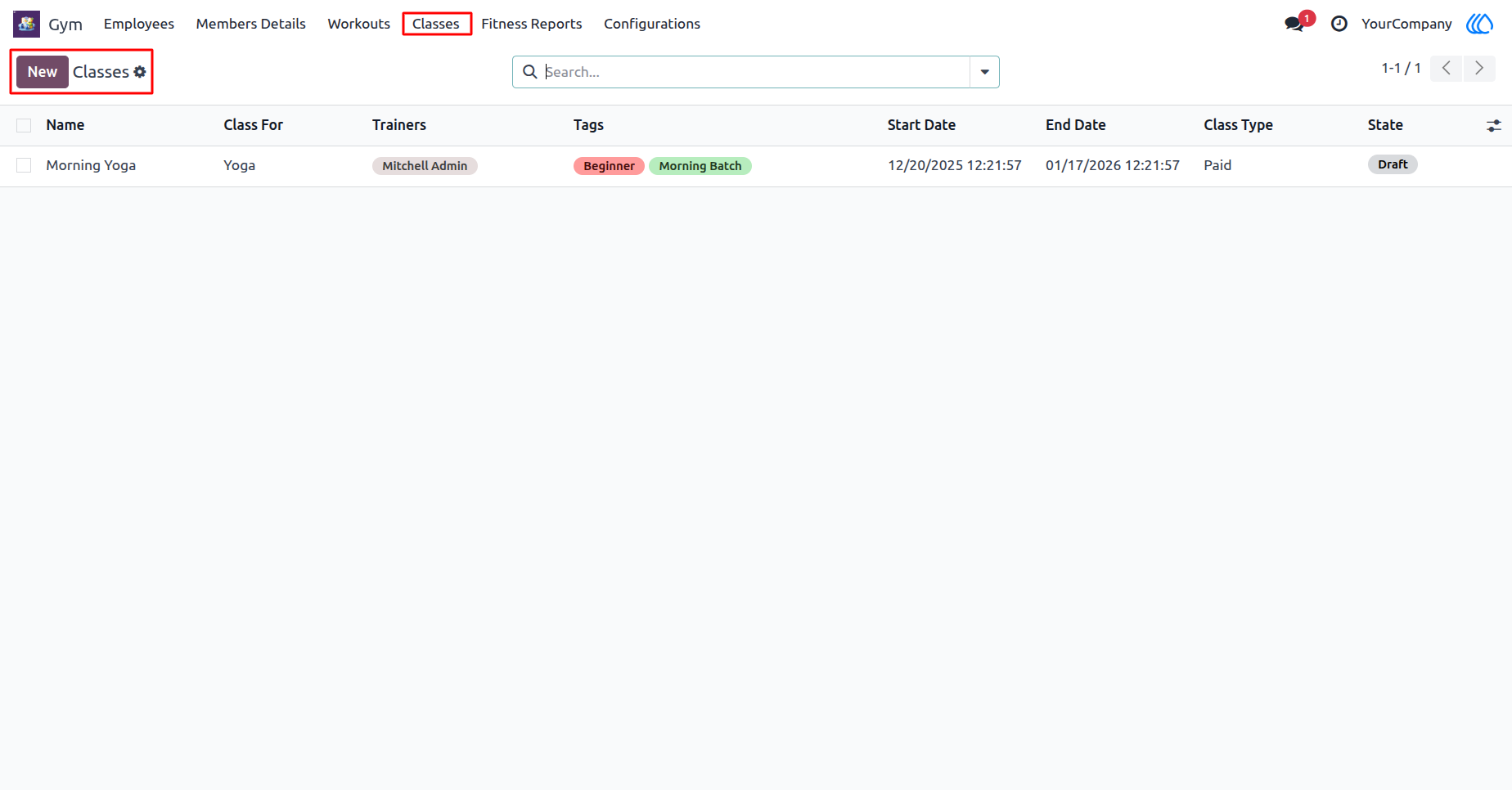1512x790 pixels.
Task: Click the Yoga class-for cell
Action: tap(240, 165)
